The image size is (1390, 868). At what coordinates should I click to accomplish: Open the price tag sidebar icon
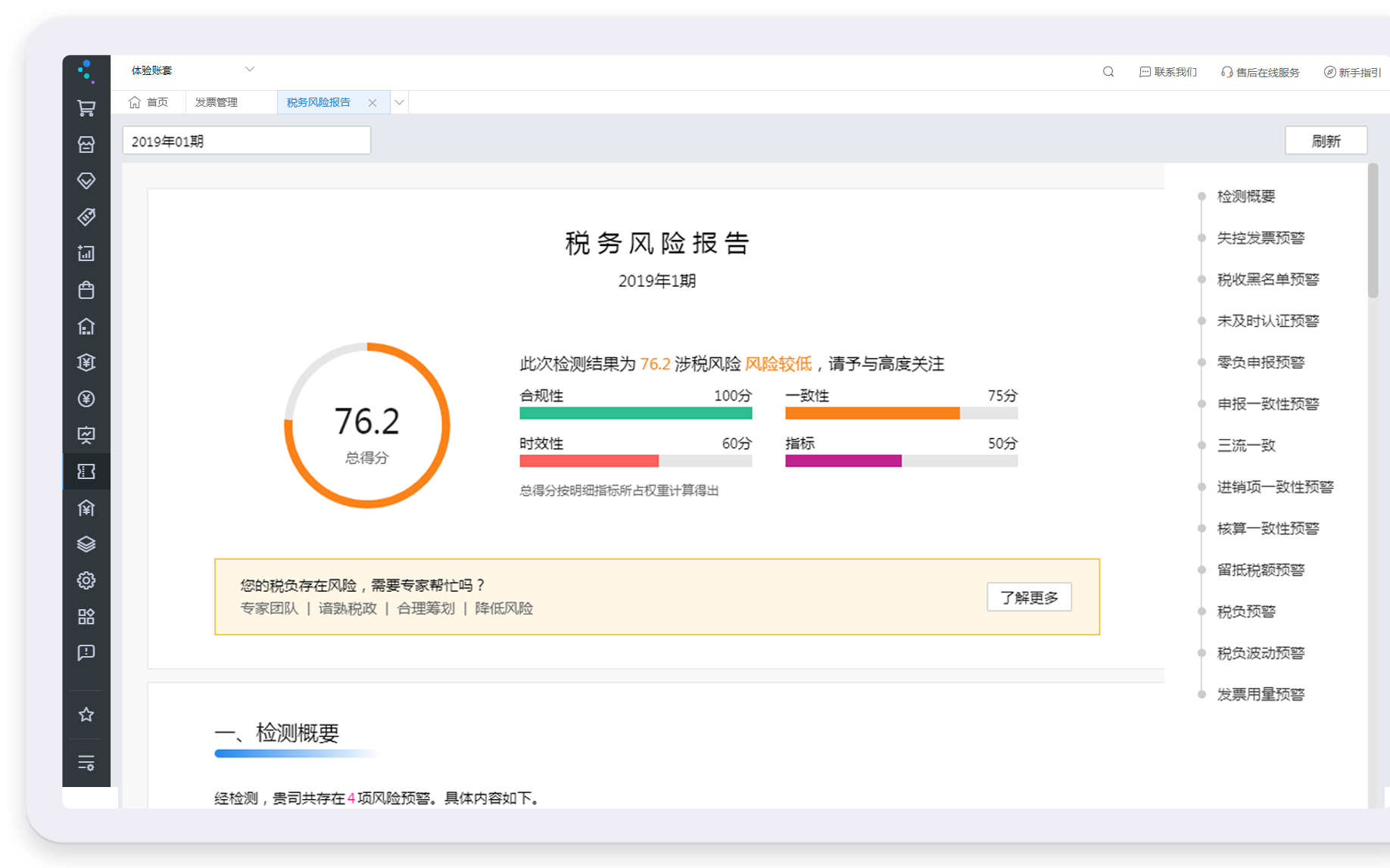point(86,217)
